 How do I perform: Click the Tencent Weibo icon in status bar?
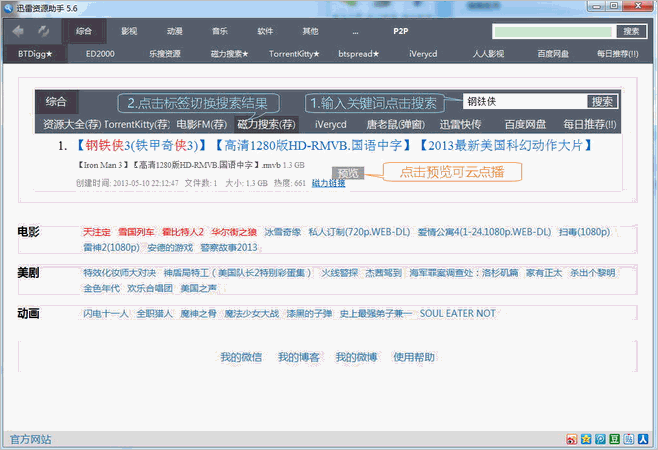tap(600, 439)
